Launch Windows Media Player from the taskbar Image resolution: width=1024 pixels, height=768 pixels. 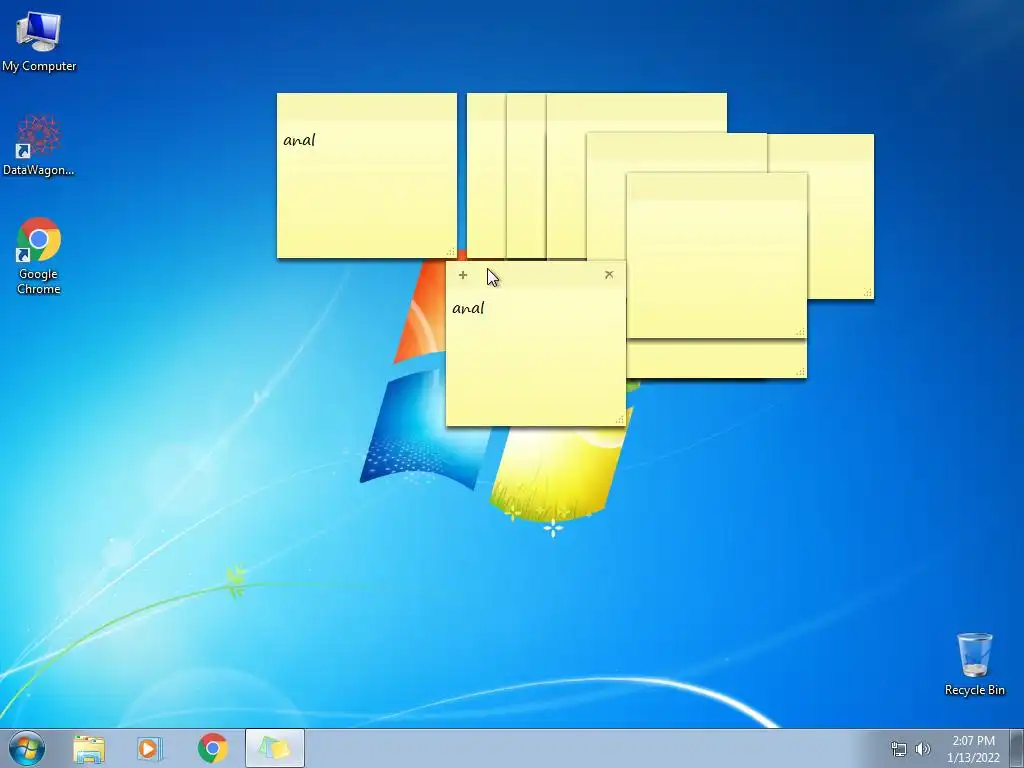pyautogui.click(x=150, y=748)
